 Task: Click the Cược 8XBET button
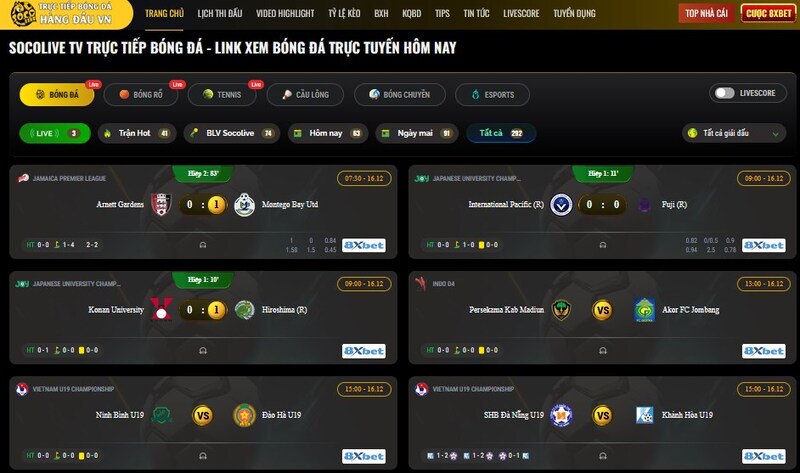point(768,13)
